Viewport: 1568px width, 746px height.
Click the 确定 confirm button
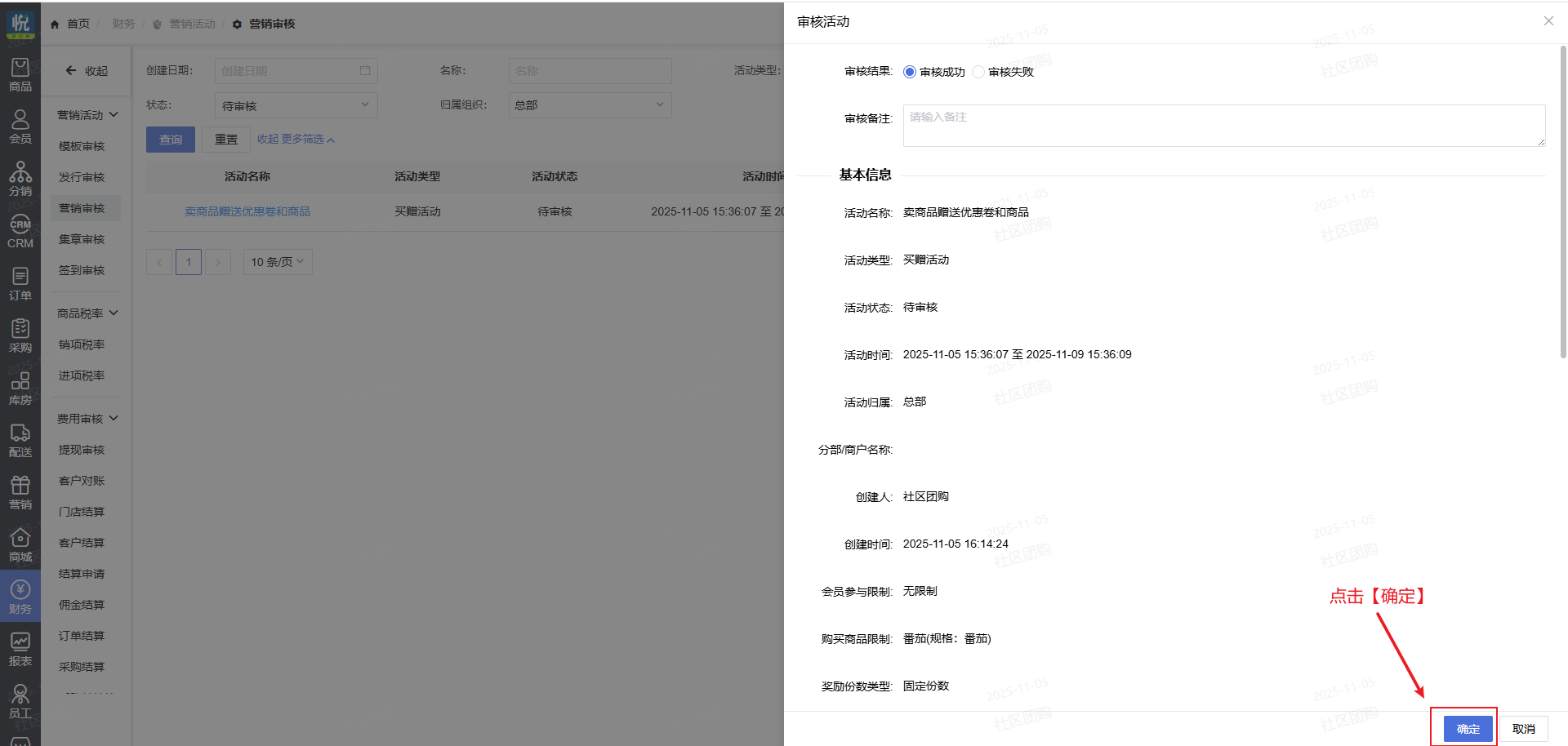pos(1468,728)
